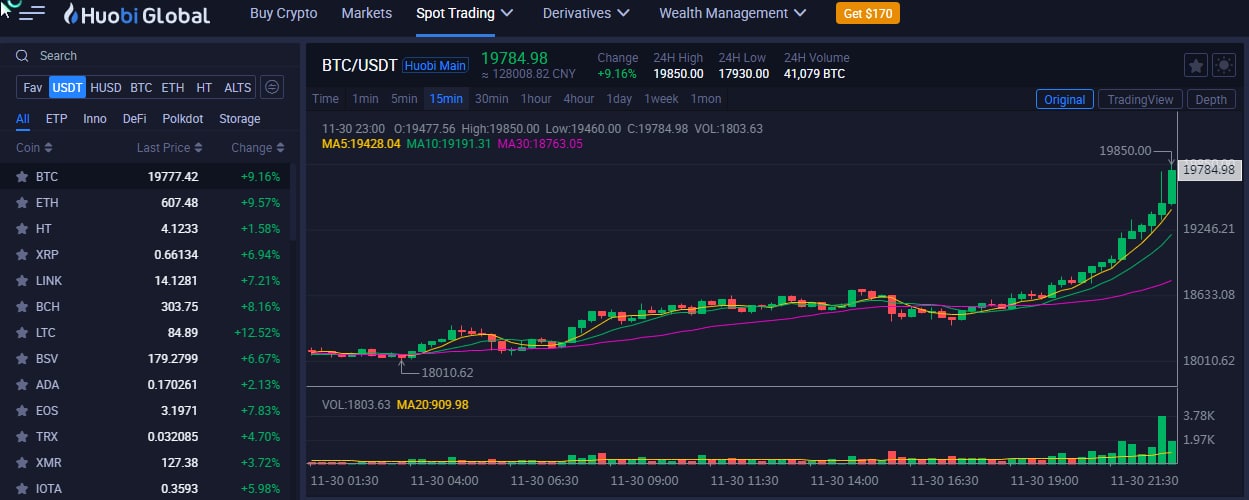Image resolution: width=1249 pixels, height=500 pixels.
Task: Favorite the BTC coin star
Action: (x=22, y=176)
